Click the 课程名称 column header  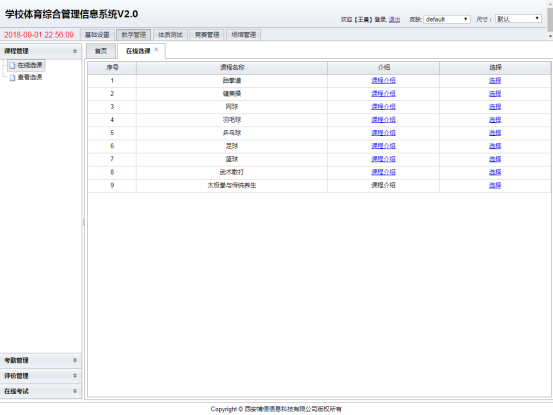click(x=232, y=68)
